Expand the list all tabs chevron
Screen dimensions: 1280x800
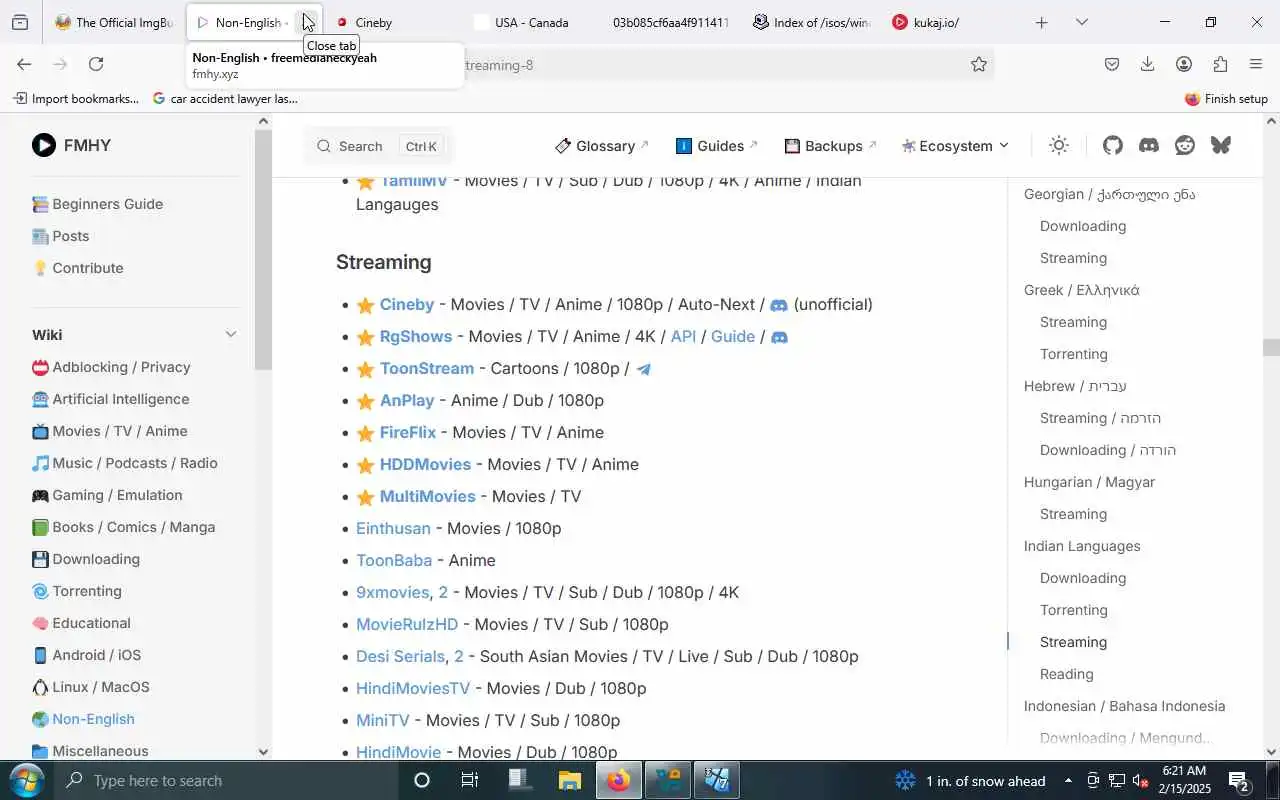[1081, 22]
